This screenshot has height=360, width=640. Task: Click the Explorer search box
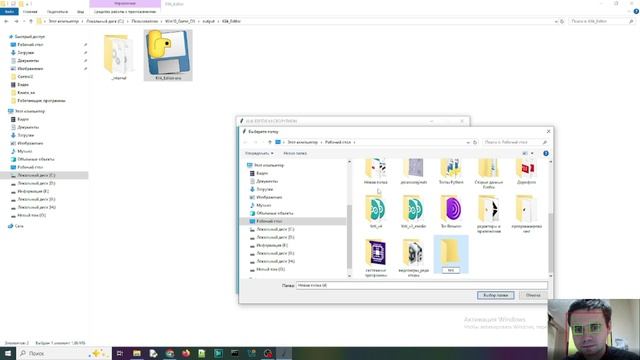point(601,21)
